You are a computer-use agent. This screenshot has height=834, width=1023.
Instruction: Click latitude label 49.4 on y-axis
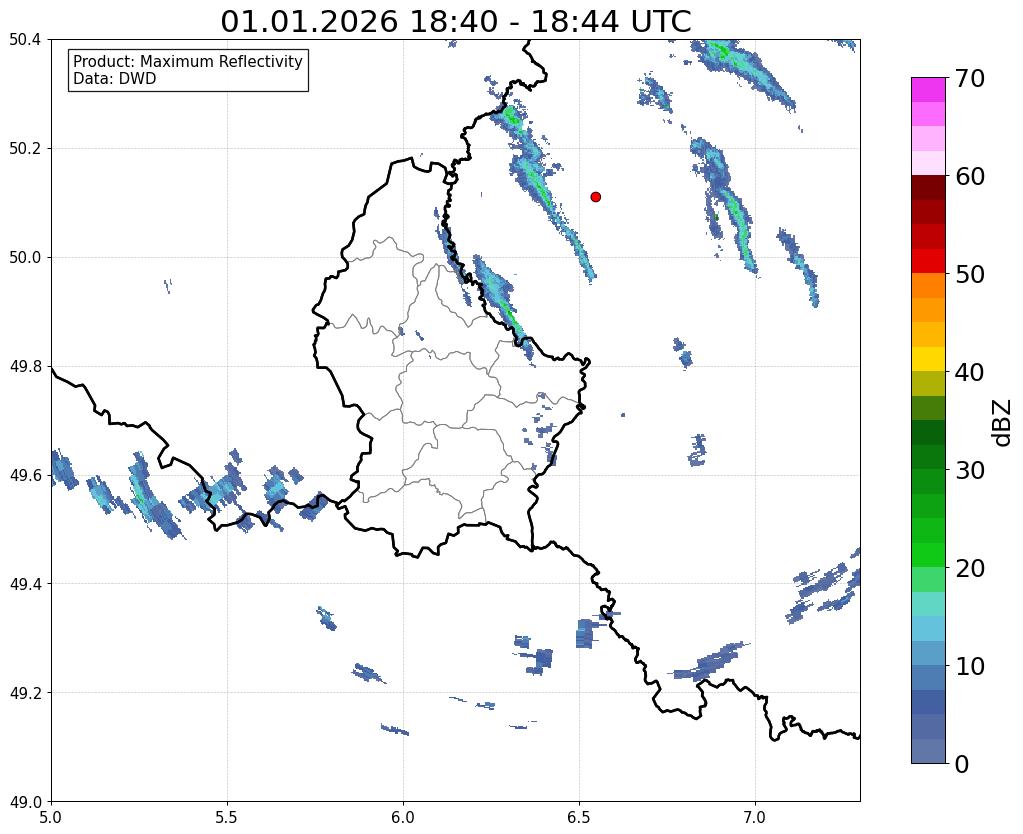point(25,584)
